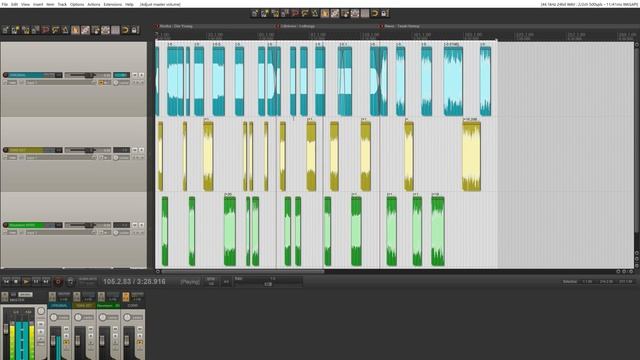
Task: Click Save Project icon in left toolbar
Action: [x=26, y=30]
